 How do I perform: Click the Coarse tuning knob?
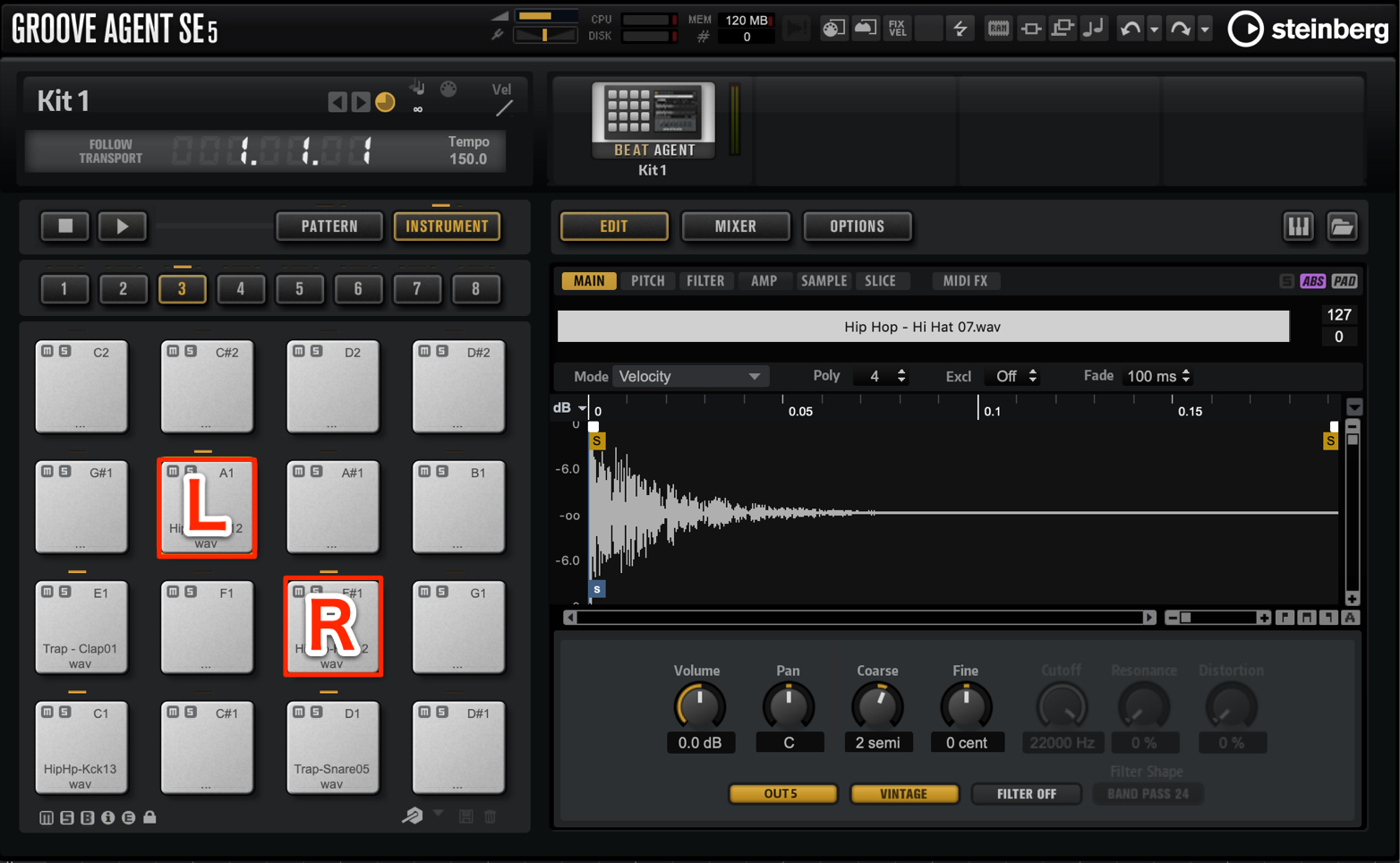point(877,706)
